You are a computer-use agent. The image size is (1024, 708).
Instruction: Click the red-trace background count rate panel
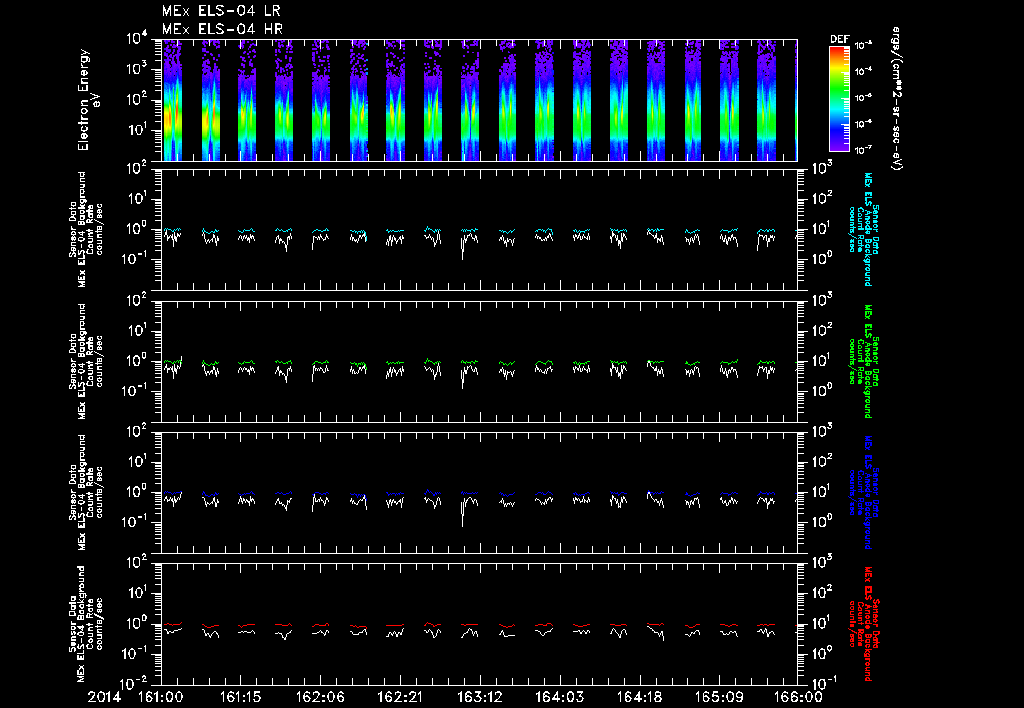coord(479,624)
